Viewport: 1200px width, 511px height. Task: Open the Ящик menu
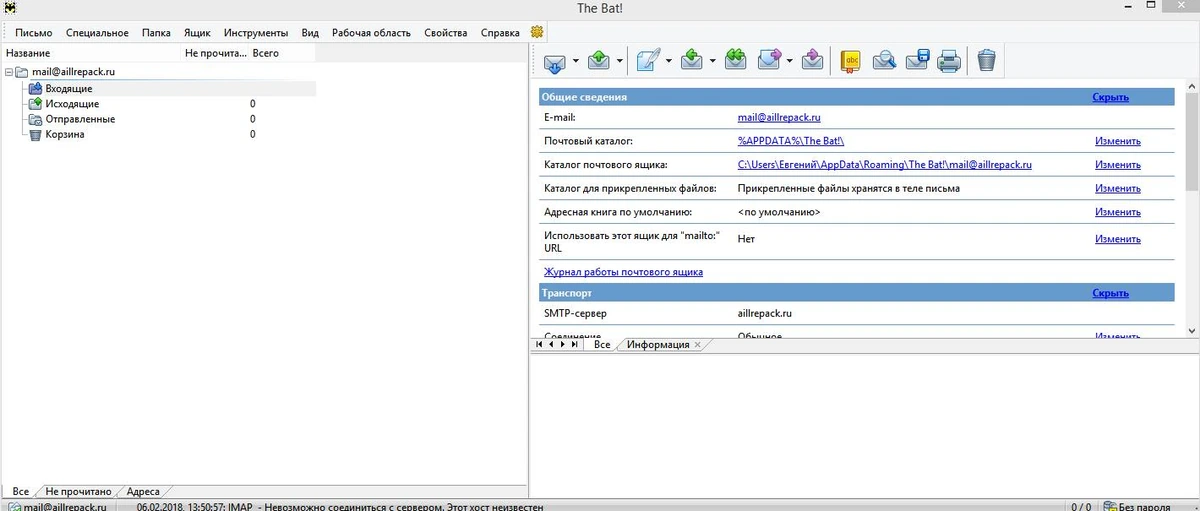pyautogui.click(x=197, y=33)
